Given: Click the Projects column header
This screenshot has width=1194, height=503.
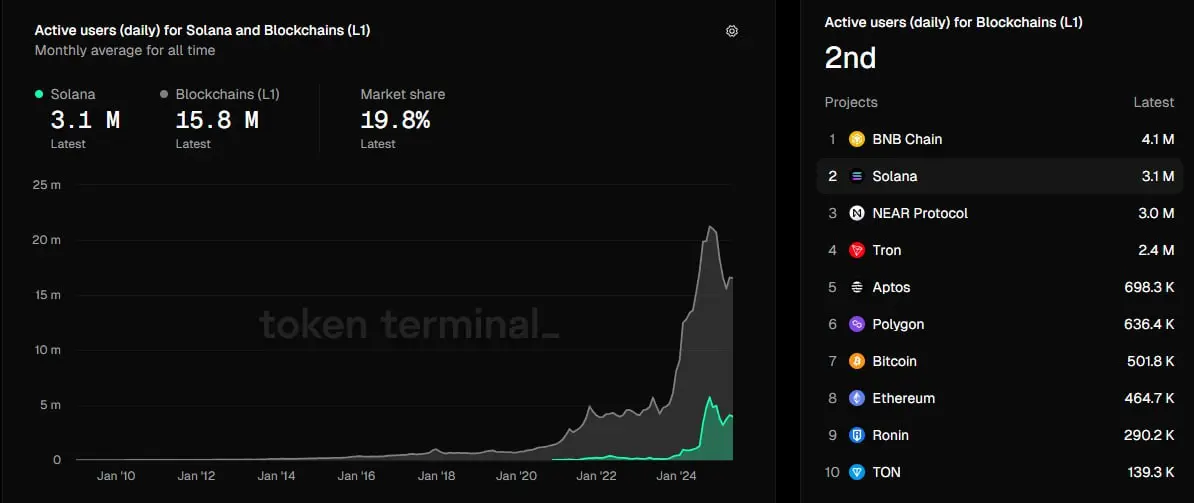Looking at the screenshot, I should click(x=851, y=102).
